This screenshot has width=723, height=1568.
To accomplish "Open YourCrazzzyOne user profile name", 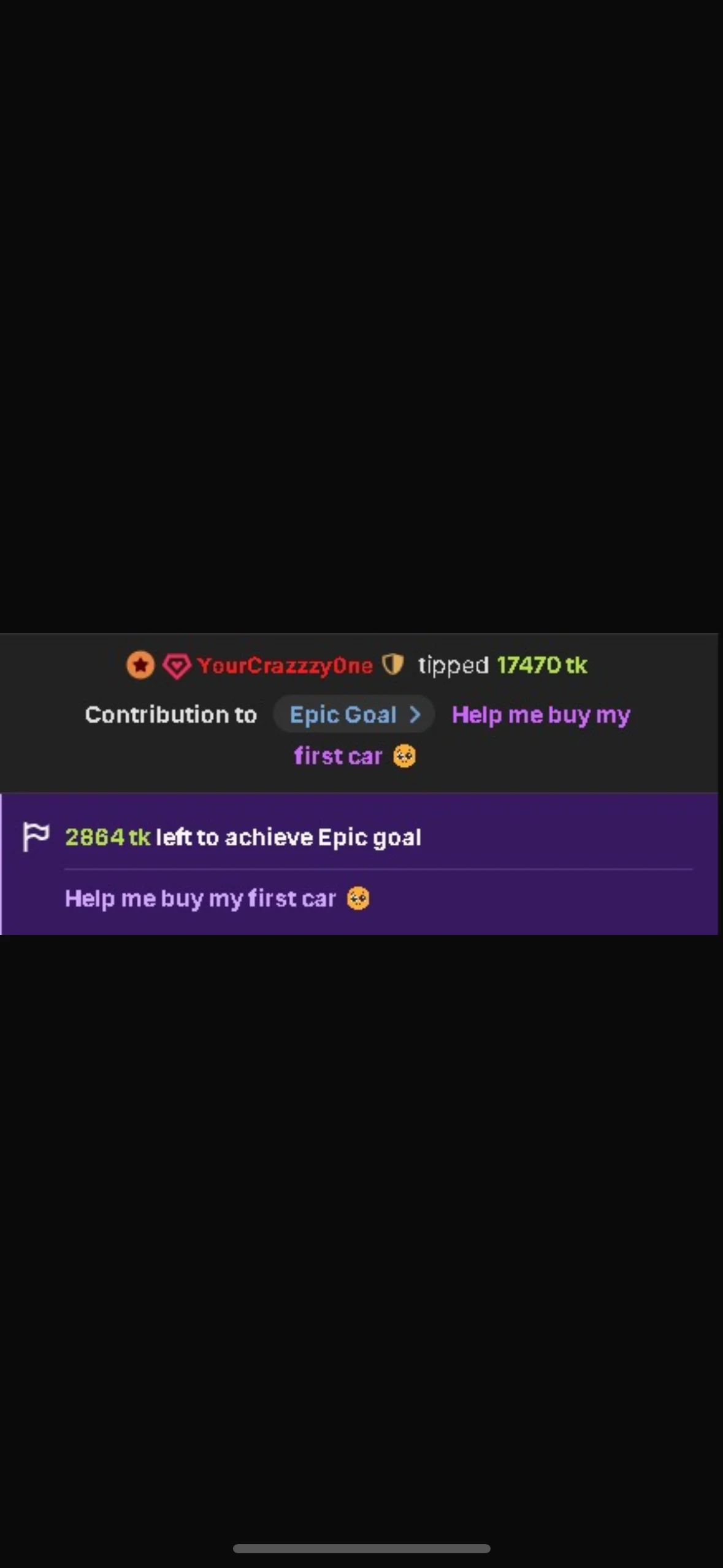I will point(285,666).
